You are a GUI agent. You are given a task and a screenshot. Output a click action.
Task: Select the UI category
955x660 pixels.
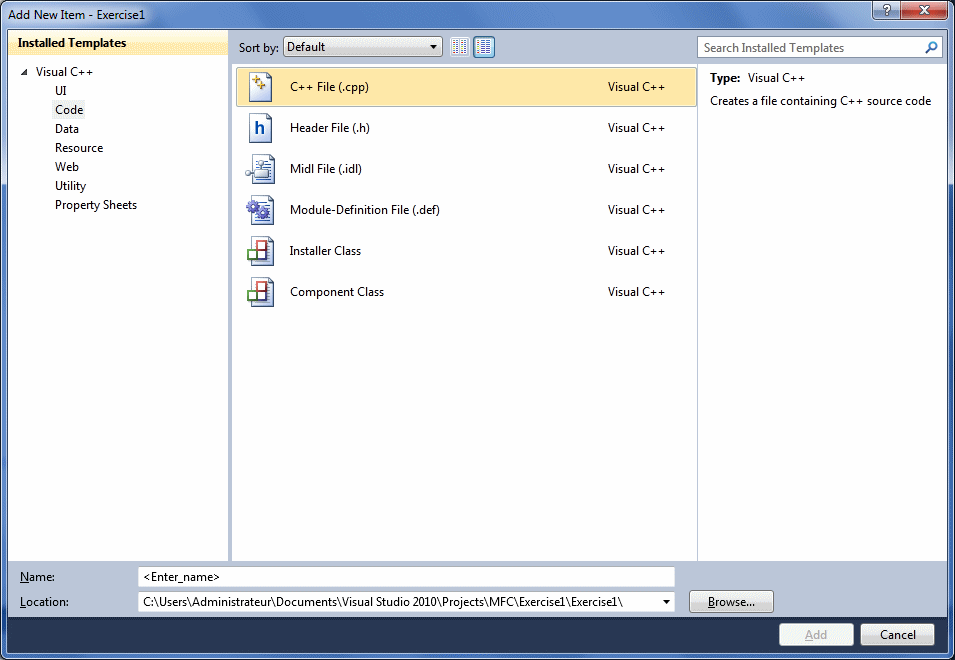point(61,90)
